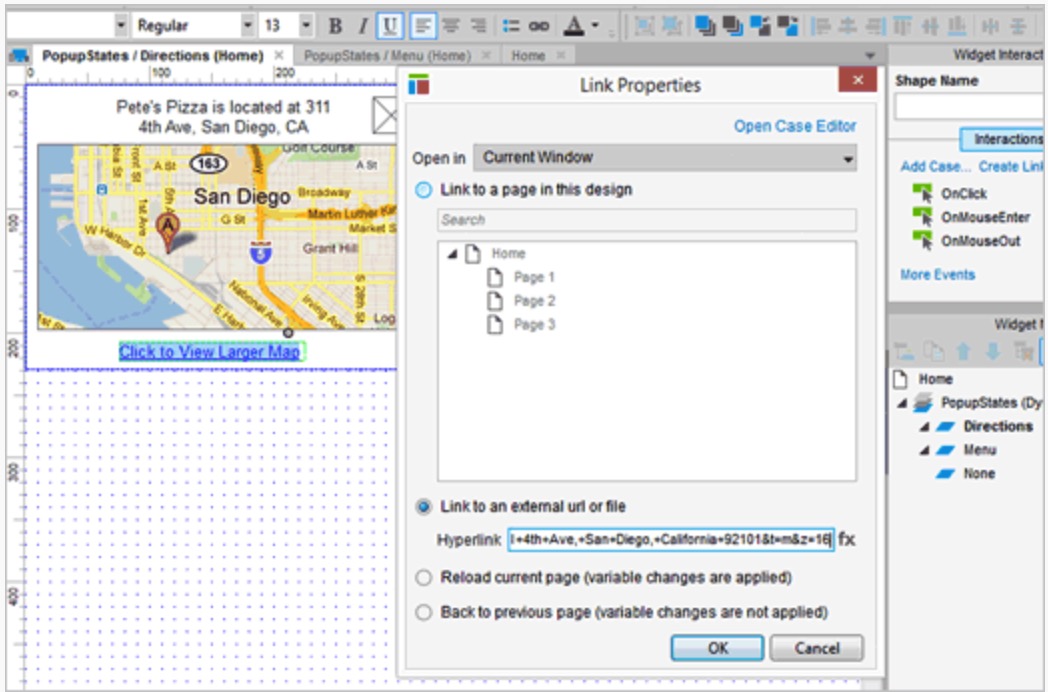Toggle underline formatting button

tap(390, 26)
